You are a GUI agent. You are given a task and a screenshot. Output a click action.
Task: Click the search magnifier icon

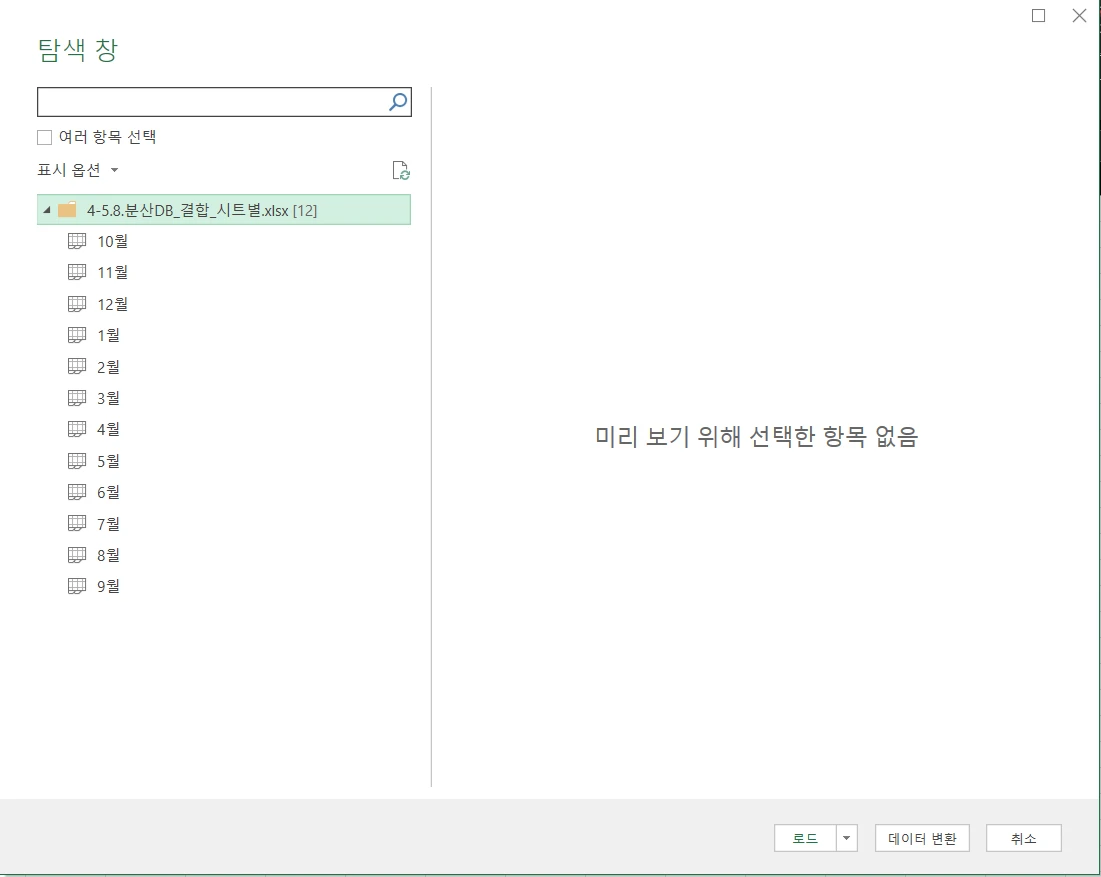pyautogui.click(x=398, y=102)
